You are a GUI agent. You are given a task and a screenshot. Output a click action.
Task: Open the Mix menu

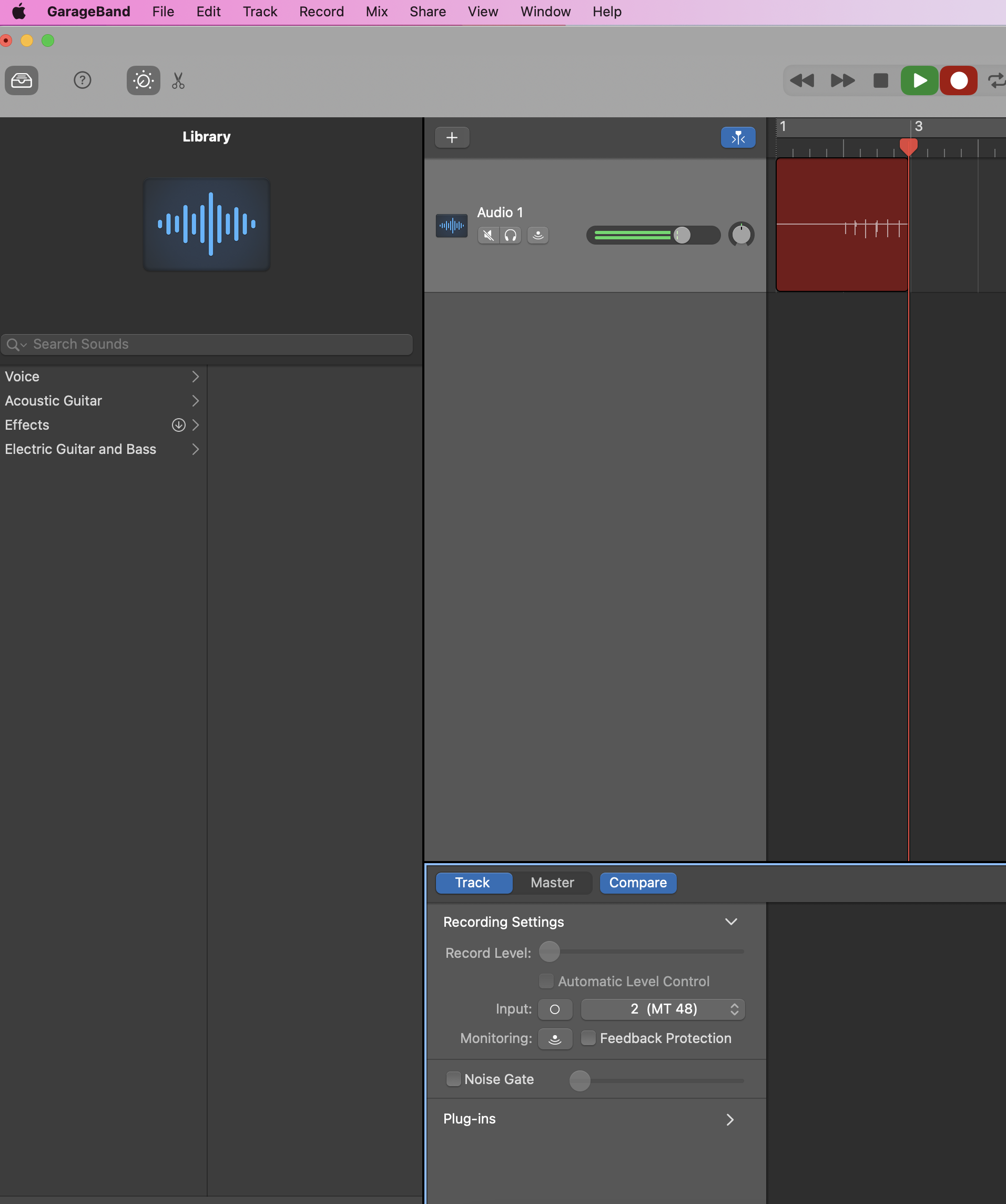[x=377, y=12]
